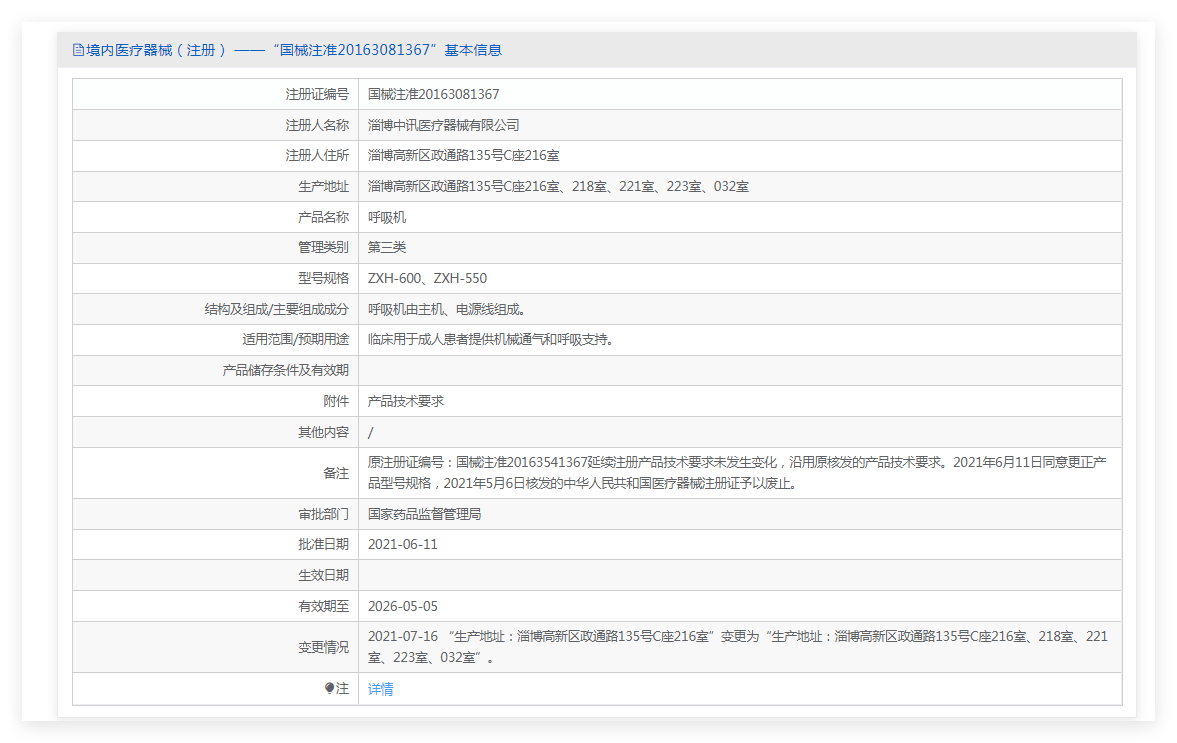Select the 生产地址 address value
Viewport: 1177px width, 743px height.
click(x=558, y=186)
